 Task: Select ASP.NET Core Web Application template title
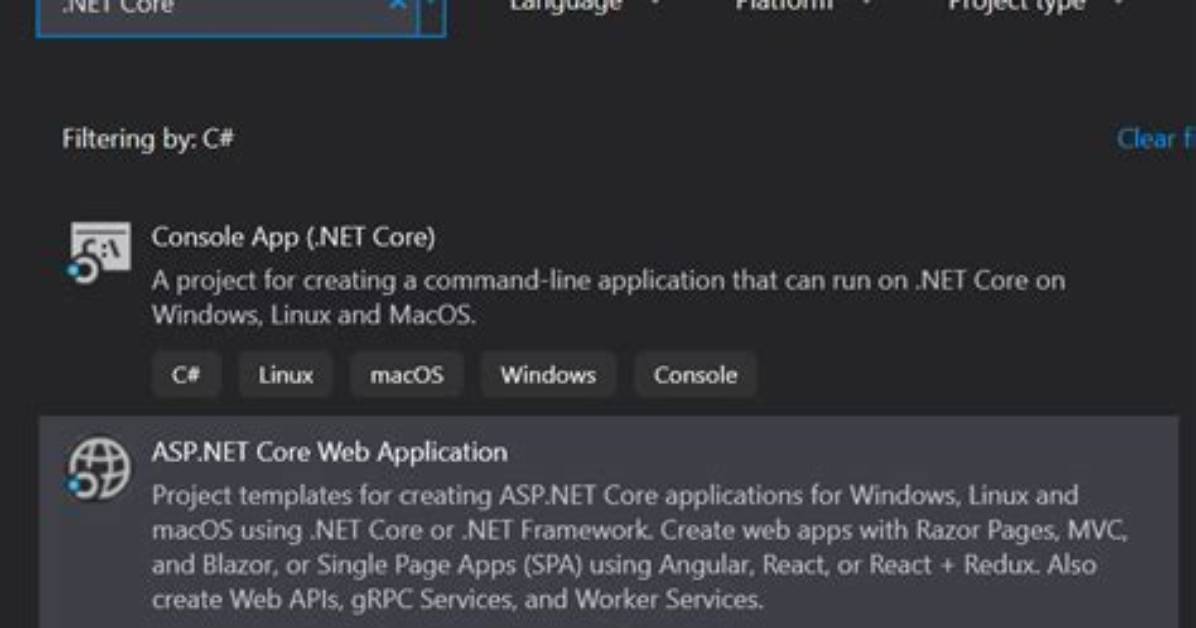(330, 452)
